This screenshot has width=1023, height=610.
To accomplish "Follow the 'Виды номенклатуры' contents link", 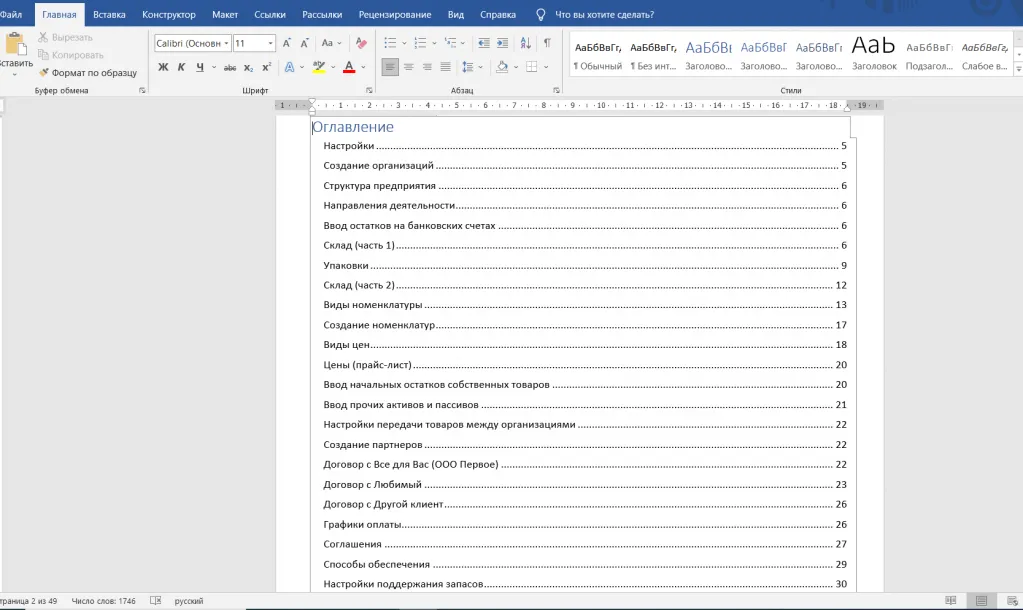I will point(373,305).
